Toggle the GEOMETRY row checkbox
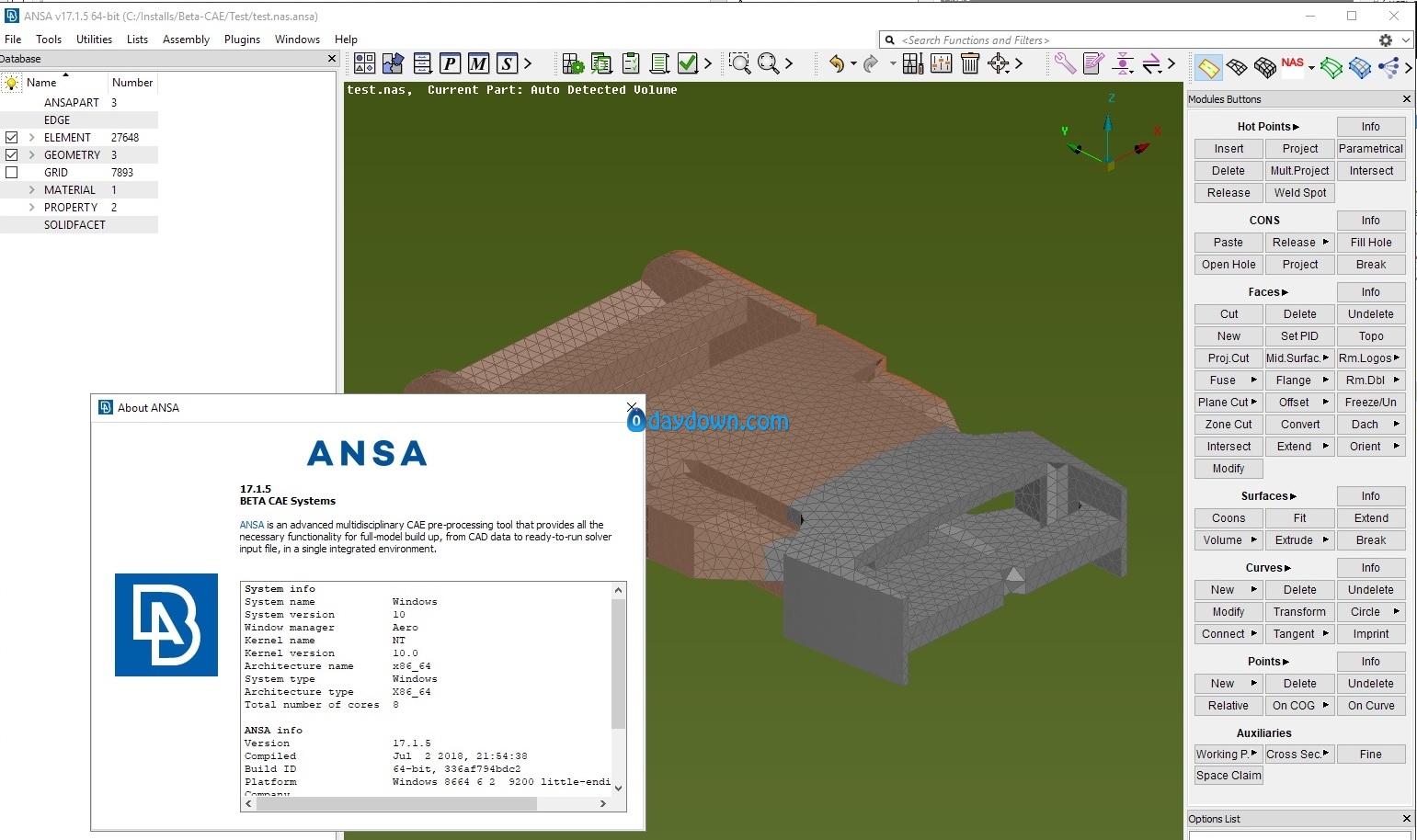 click(x=12, y=155)
